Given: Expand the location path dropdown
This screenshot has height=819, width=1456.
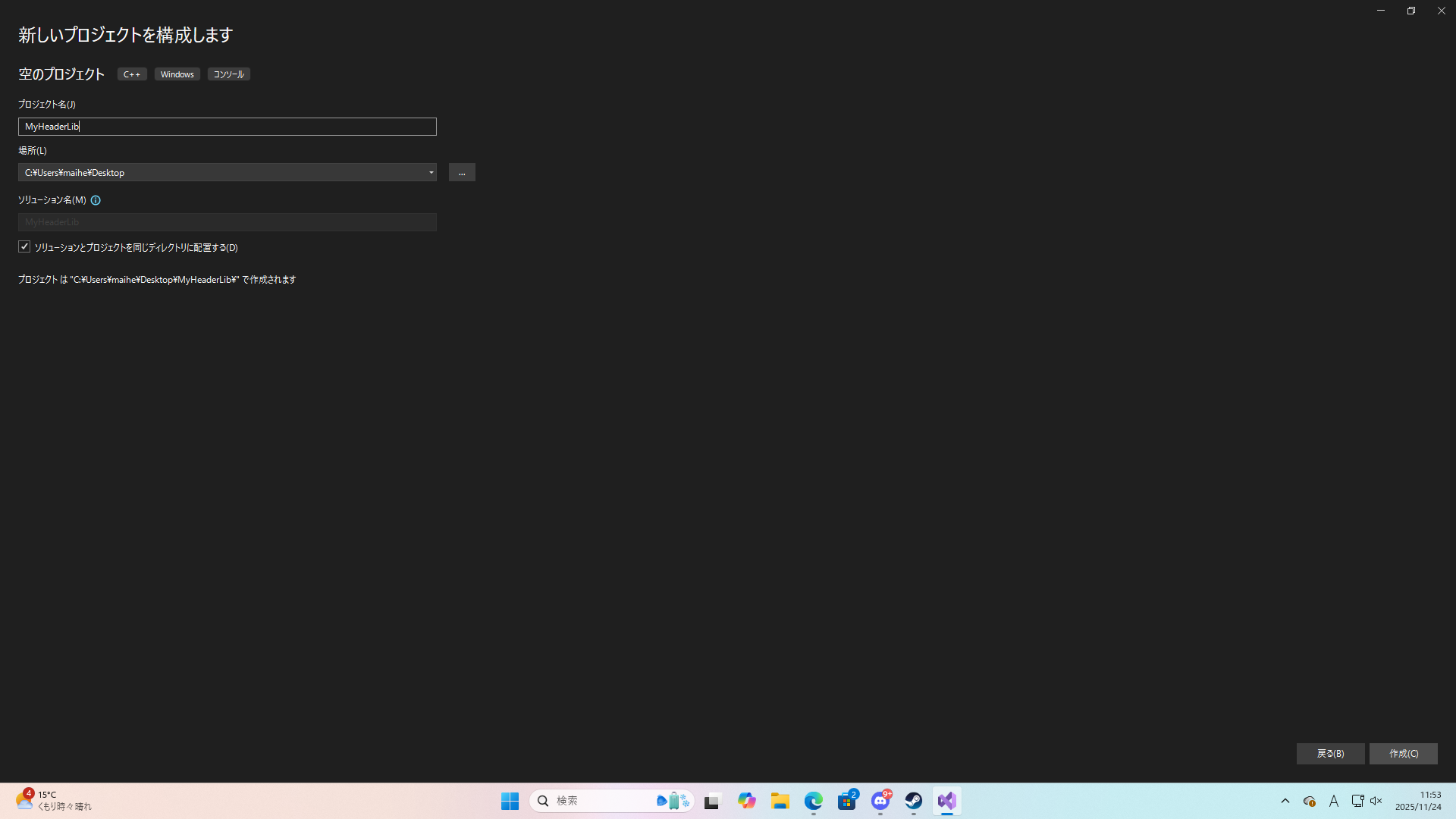Looking at the screenshot, I should [431, 173].
